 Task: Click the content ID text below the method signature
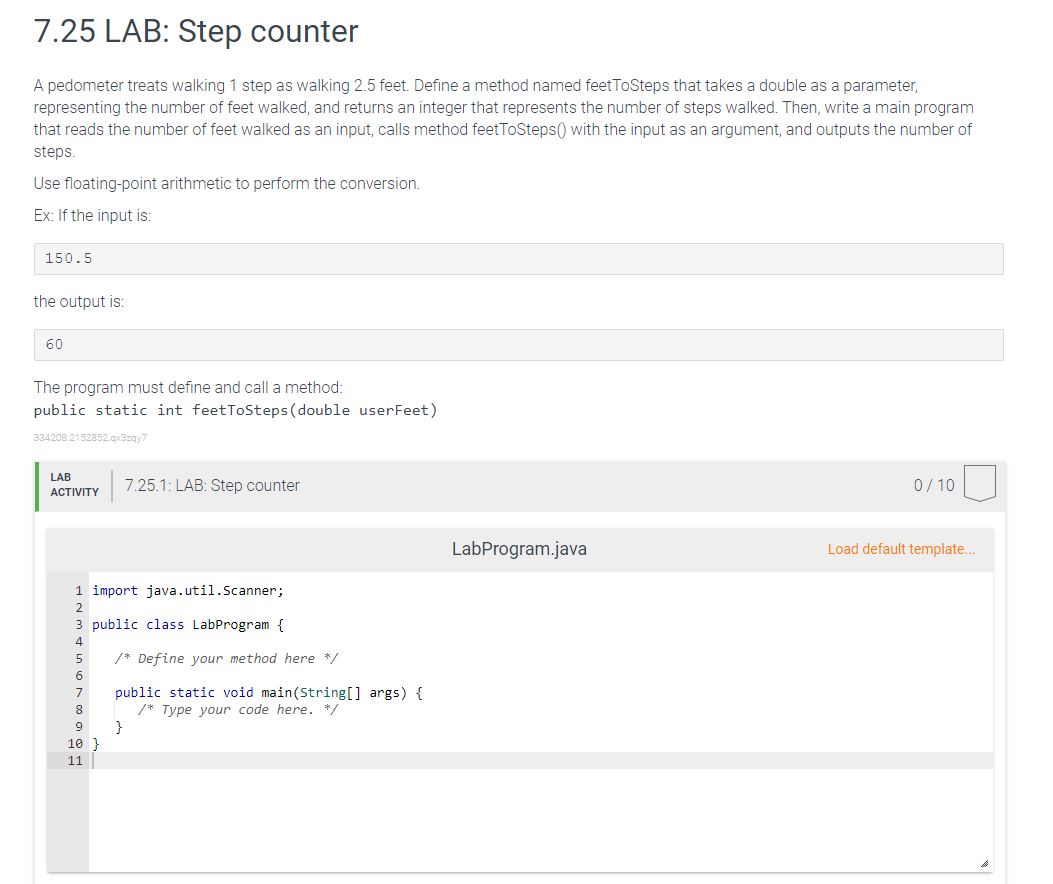pos(89,437)
